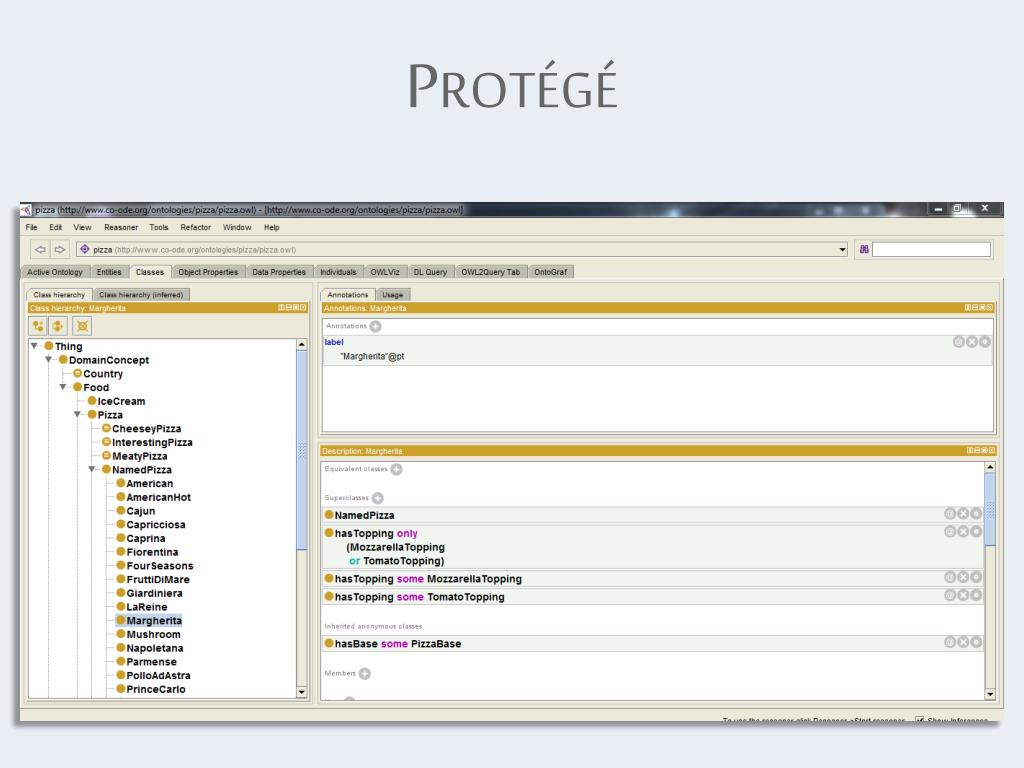The image size is (1024, 768).
Task: Remove hasTopping some TomatoTopping row
Action: click(963, 596)
